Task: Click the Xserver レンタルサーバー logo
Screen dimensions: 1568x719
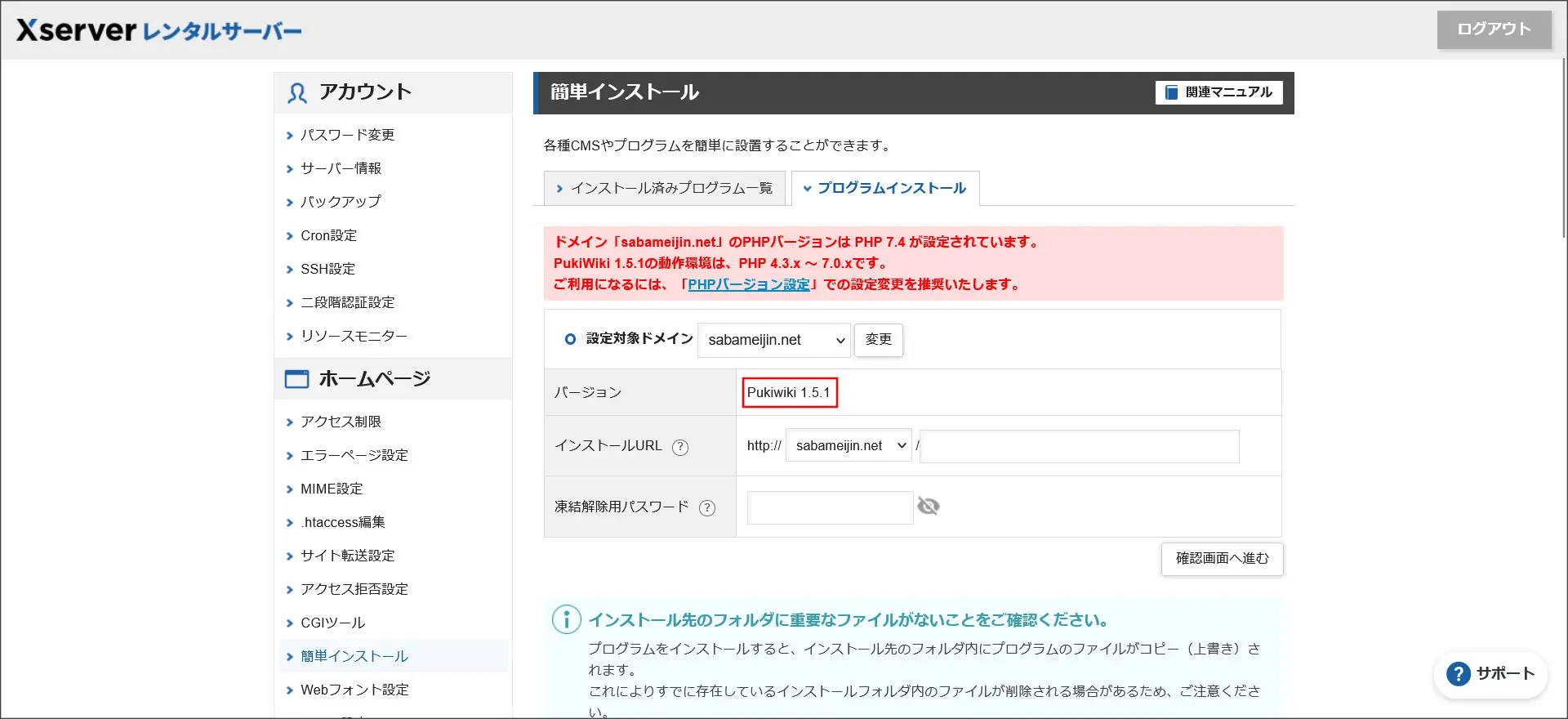Action: tap(159, 30)
